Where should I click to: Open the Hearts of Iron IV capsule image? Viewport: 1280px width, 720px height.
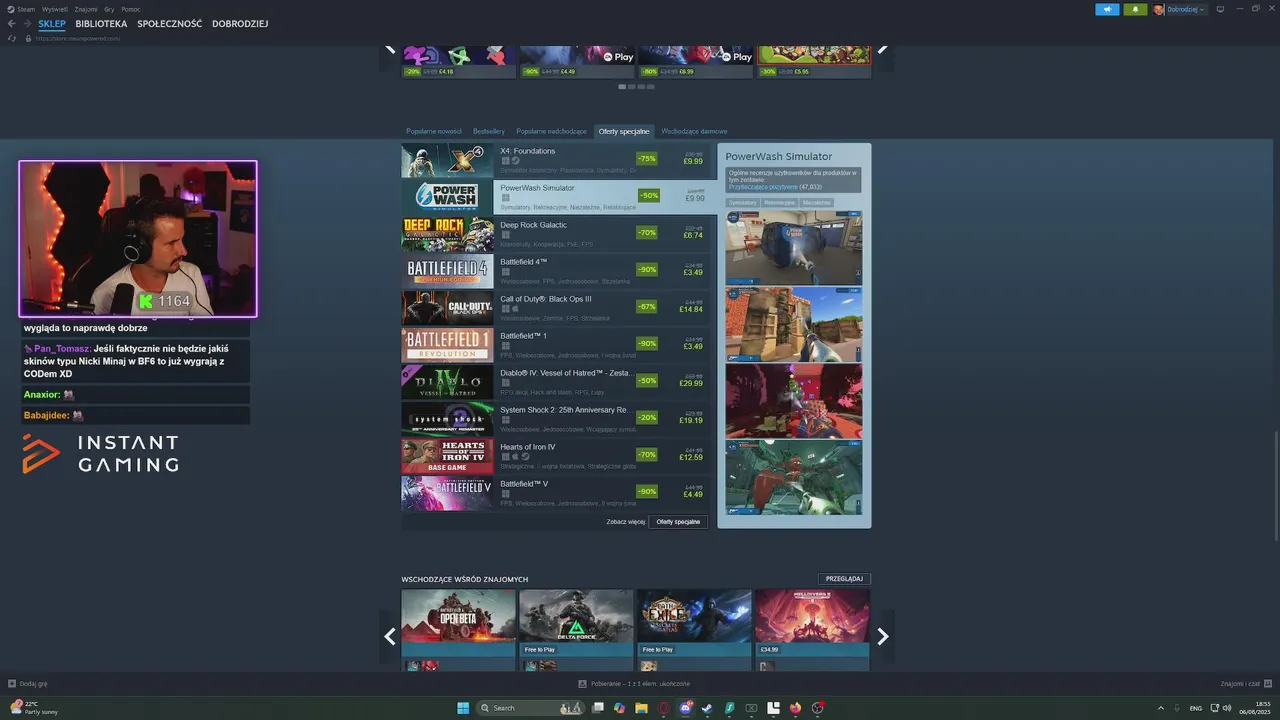[447, 456]
